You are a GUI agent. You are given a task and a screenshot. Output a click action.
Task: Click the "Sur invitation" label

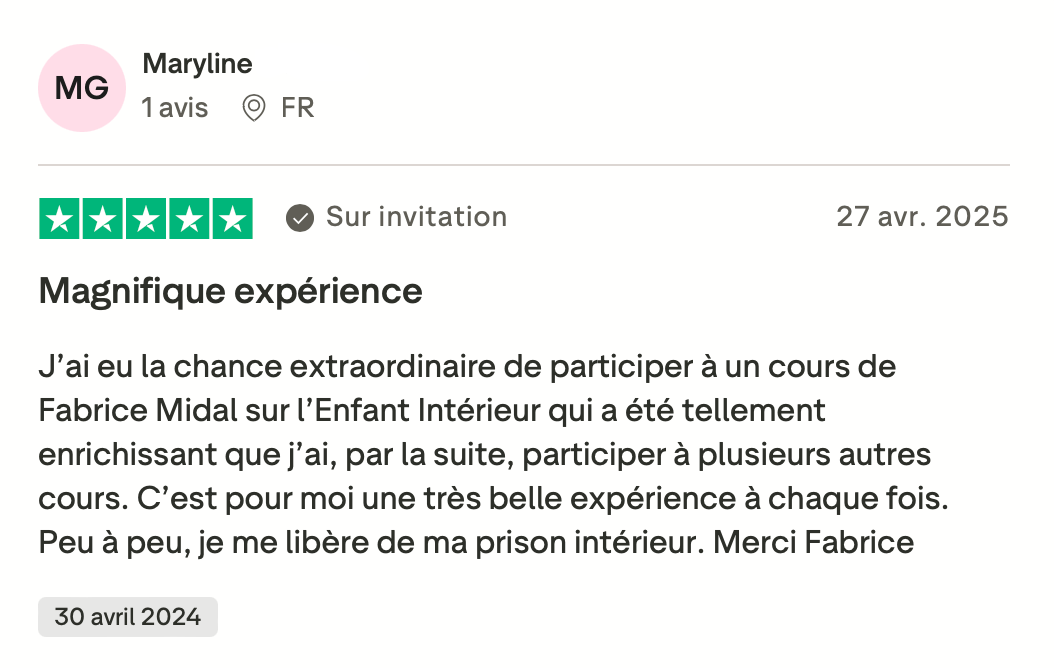click(416, 217)
